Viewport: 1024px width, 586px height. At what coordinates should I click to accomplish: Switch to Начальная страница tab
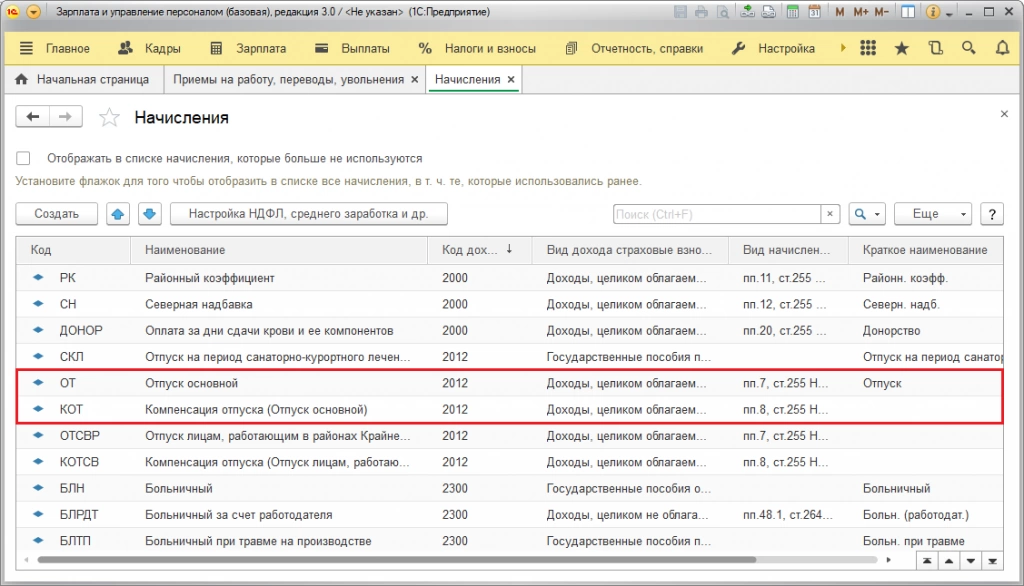82,79
